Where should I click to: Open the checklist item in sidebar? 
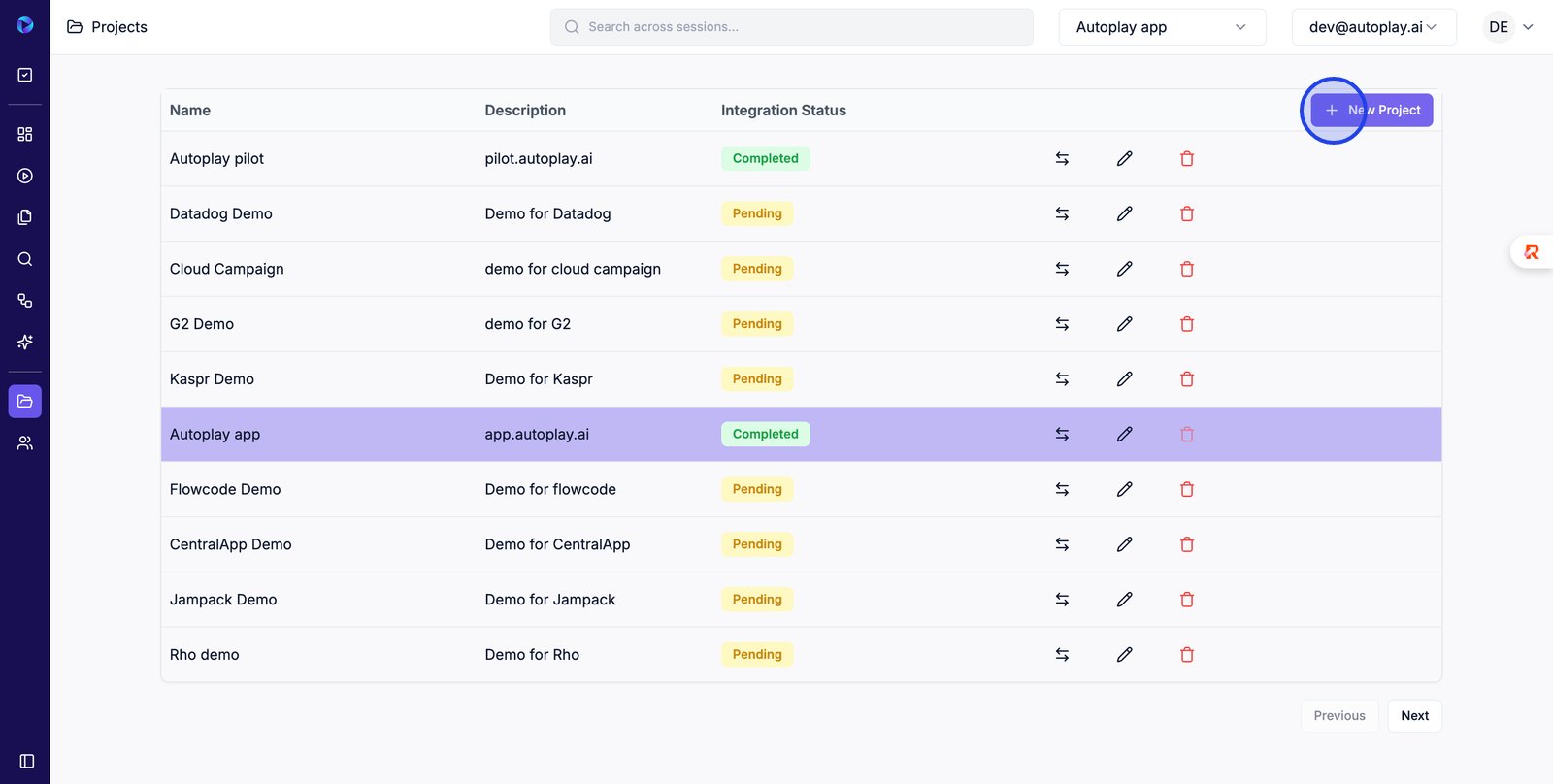[x=25, y=75]
